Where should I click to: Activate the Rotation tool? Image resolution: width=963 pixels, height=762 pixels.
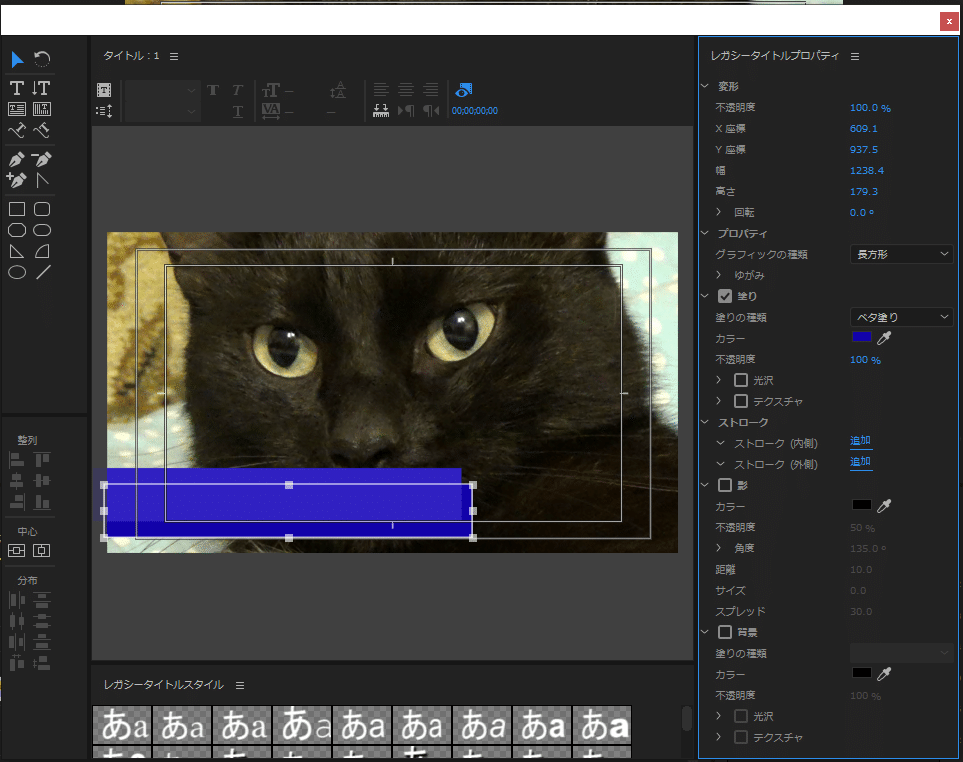click(x=42, y=60)
